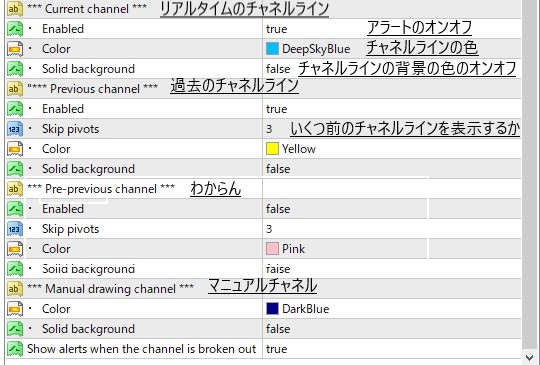Pick the Yellow color swatch
This screenshot has width=540, height=365.
(272, 149)
